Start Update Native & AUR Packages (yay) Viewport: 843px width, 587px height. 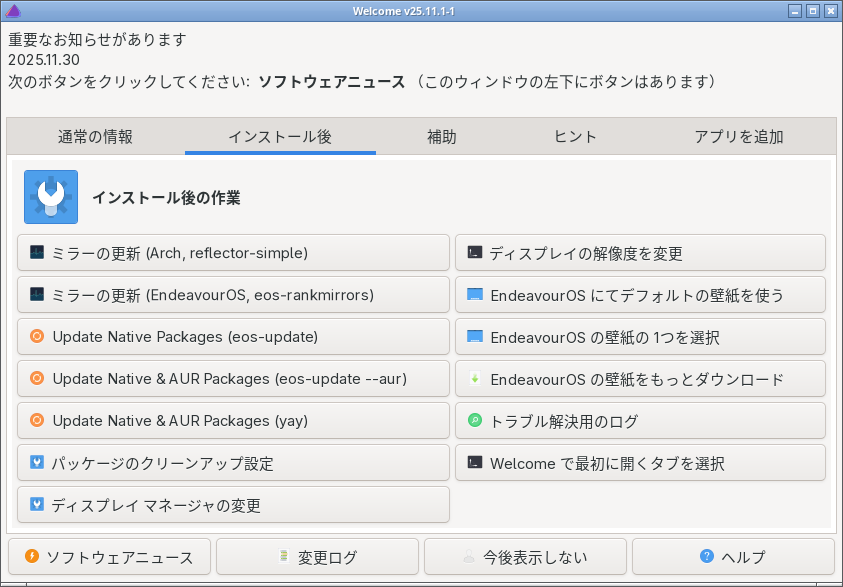(233, 420)
